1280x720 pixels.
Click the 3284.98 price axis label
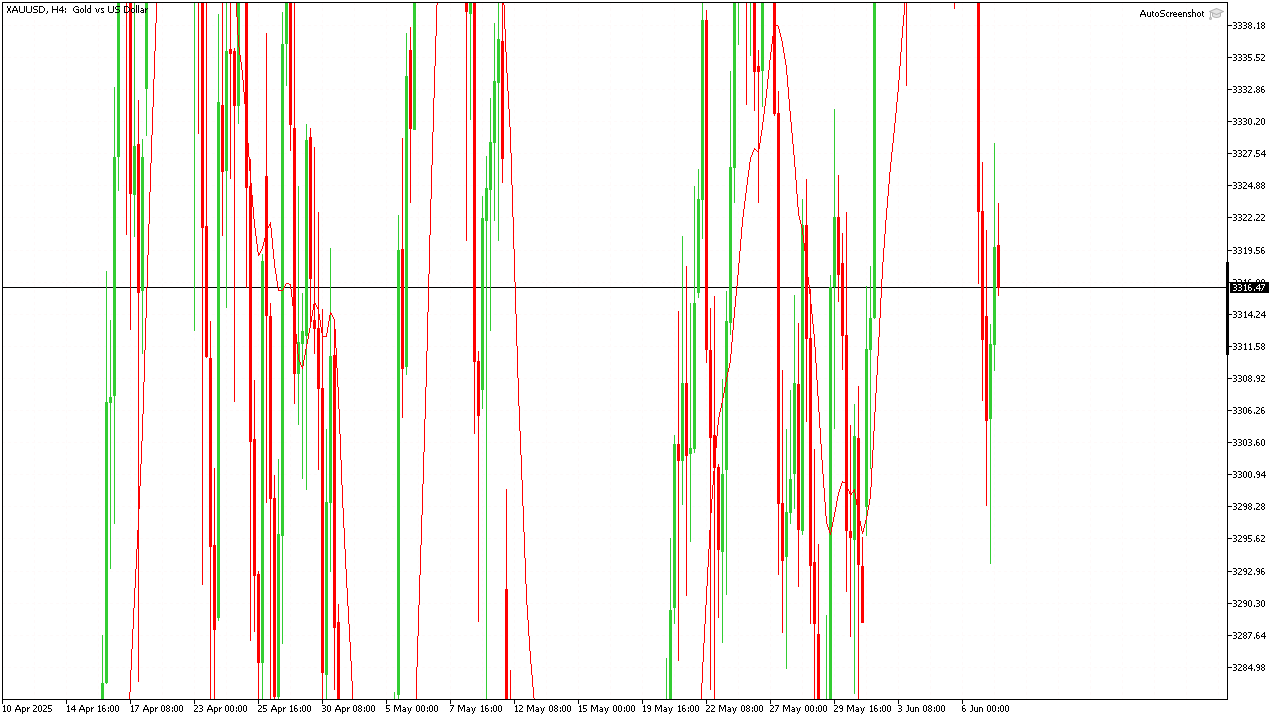click(1249, 667)
